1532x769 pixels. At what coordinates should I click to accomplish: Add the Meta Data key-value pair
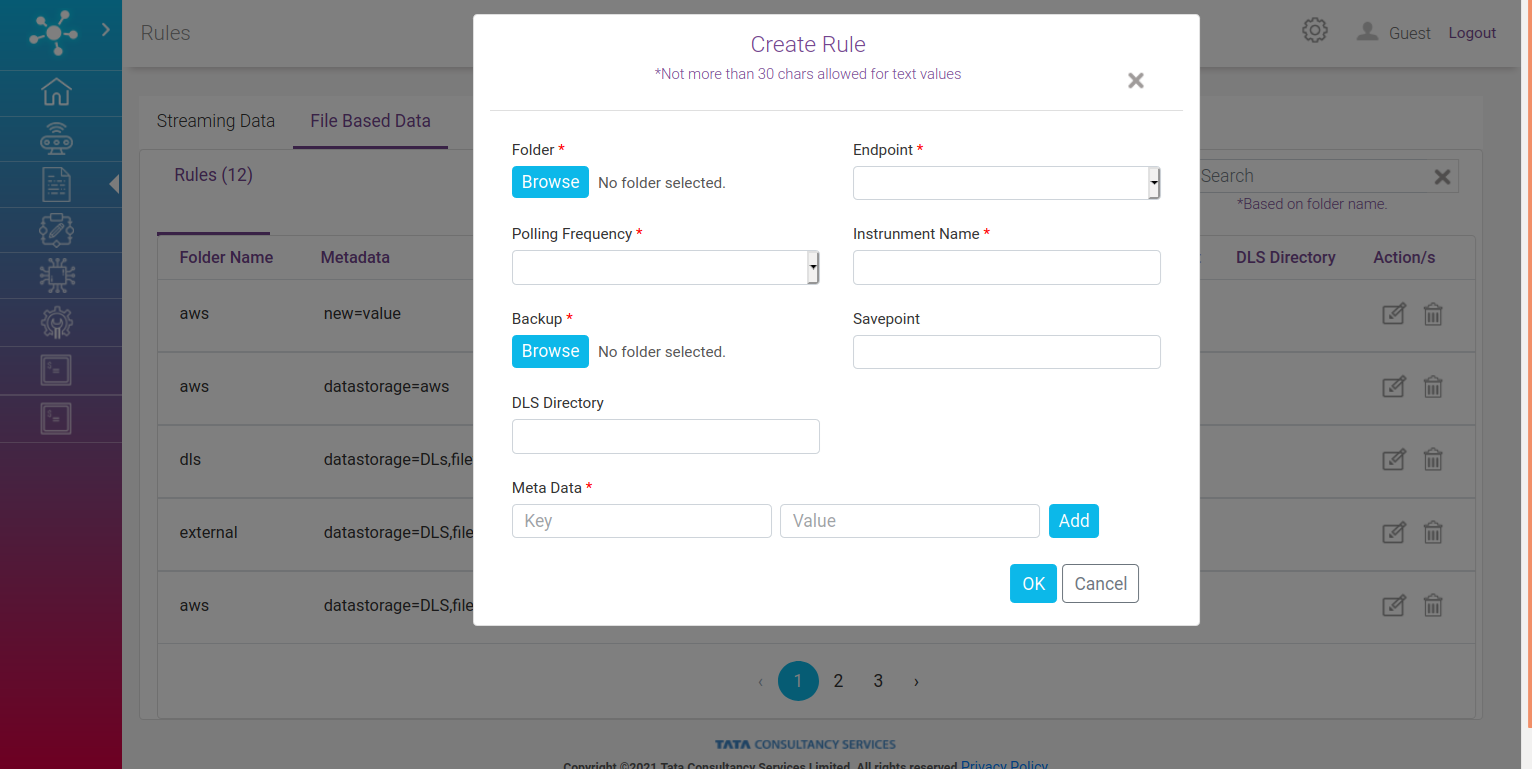pyautogui.click(x=1073, y=521)
